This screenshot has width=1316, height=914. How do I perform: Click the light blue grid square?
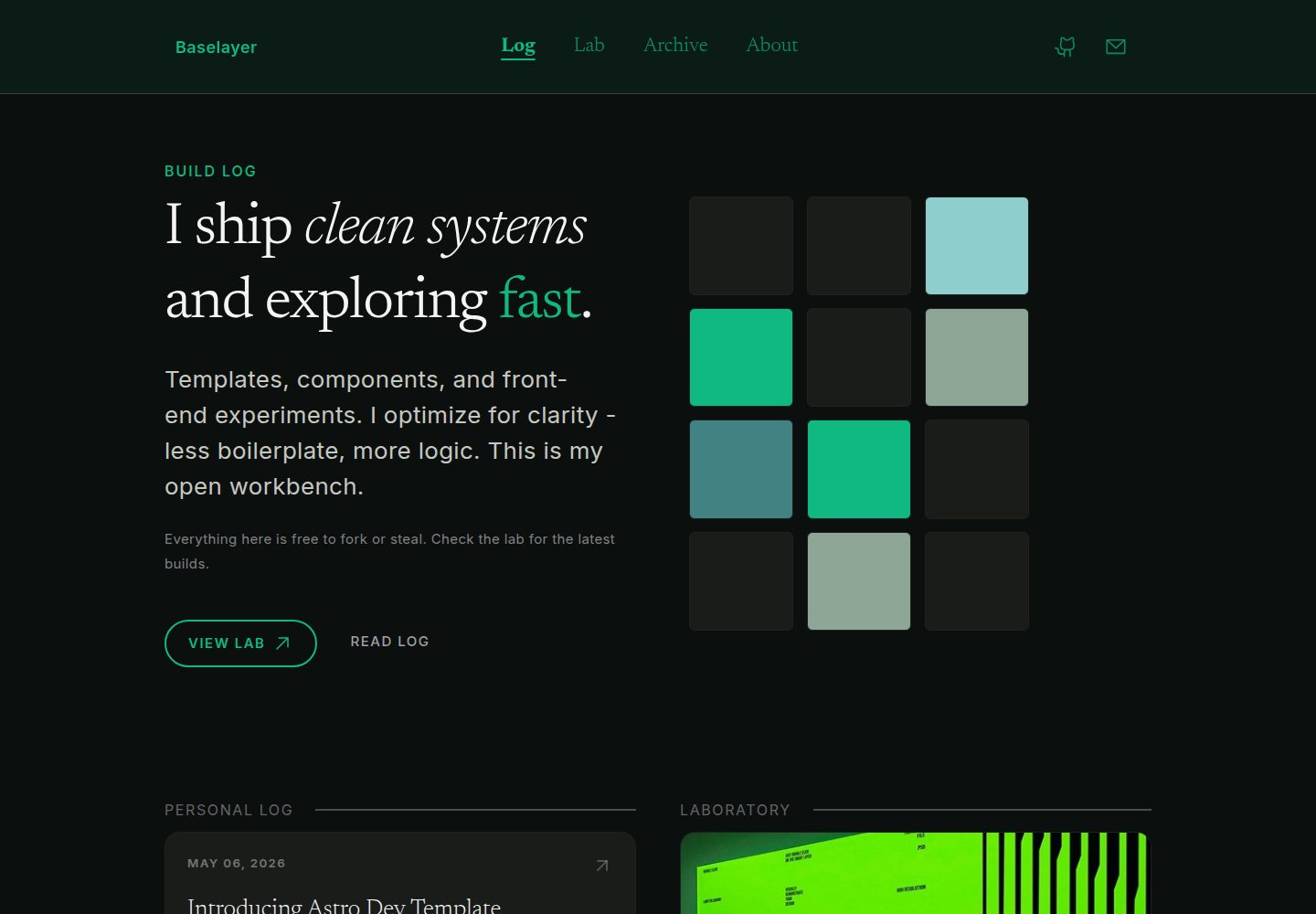(x=977, y=246)
